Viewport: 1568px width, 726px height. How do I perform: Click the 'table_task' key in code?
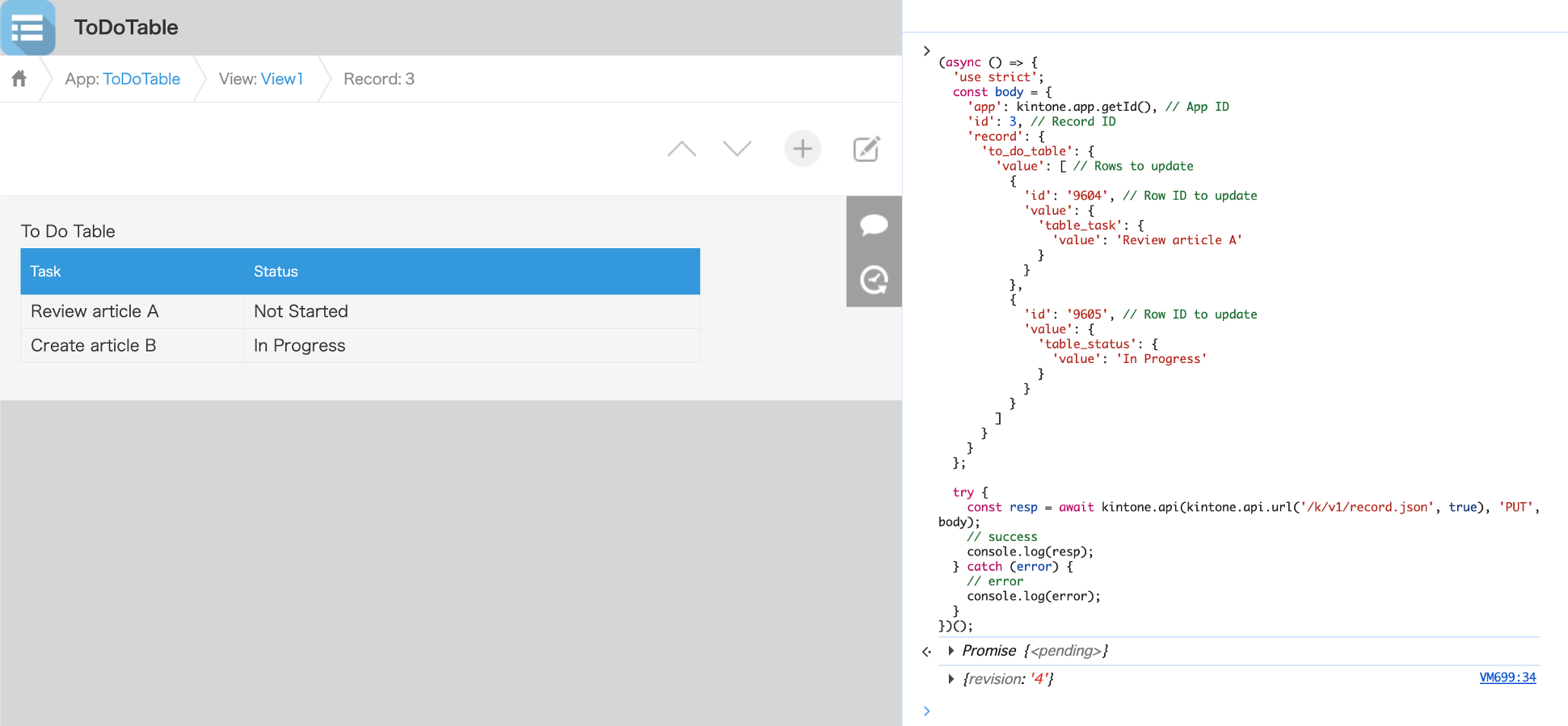(1081, 226)
